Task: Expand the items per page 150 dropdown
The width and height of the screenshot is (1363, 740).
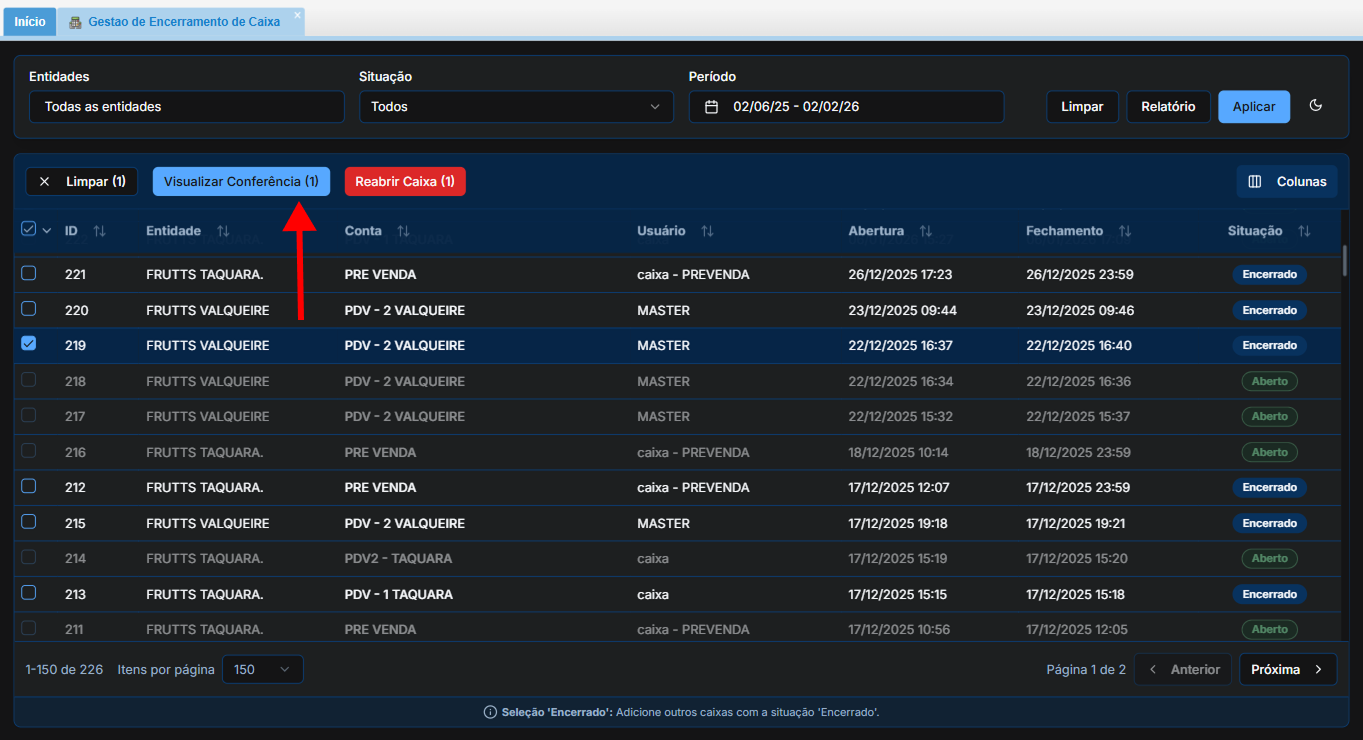Action: (x=262, y=670)
